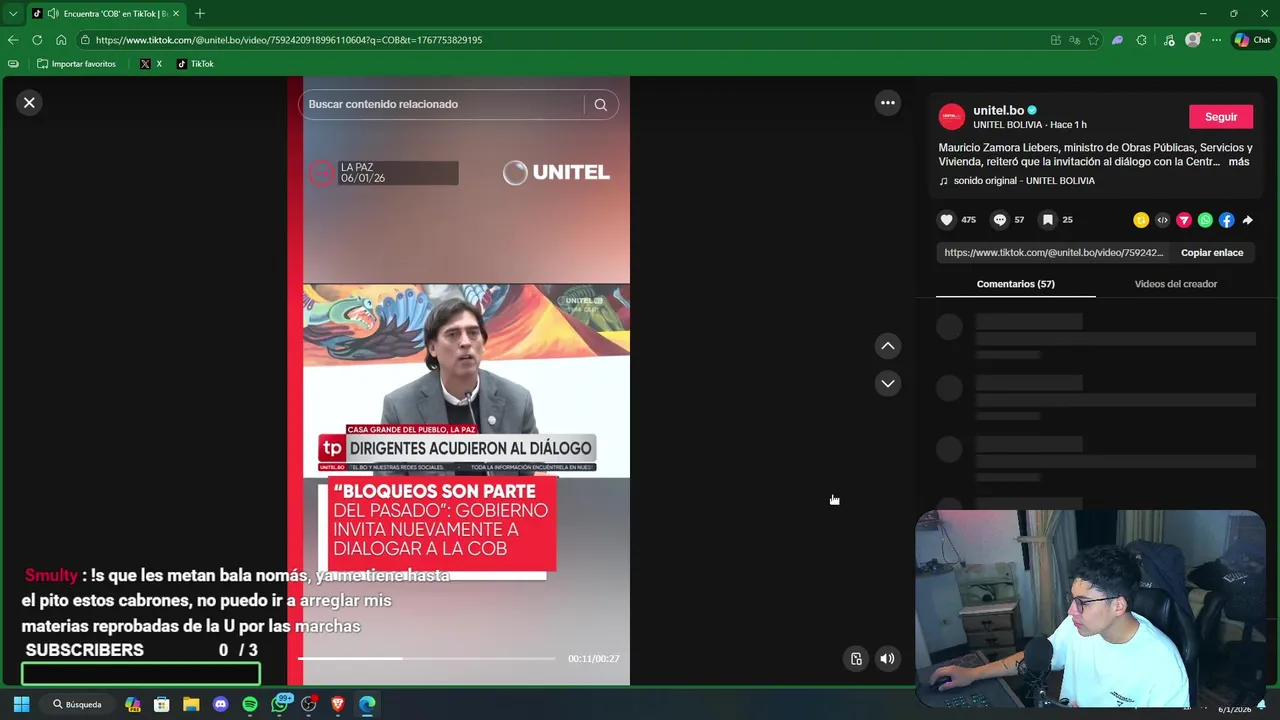Open the unitel.bo username link

point(998,110)
